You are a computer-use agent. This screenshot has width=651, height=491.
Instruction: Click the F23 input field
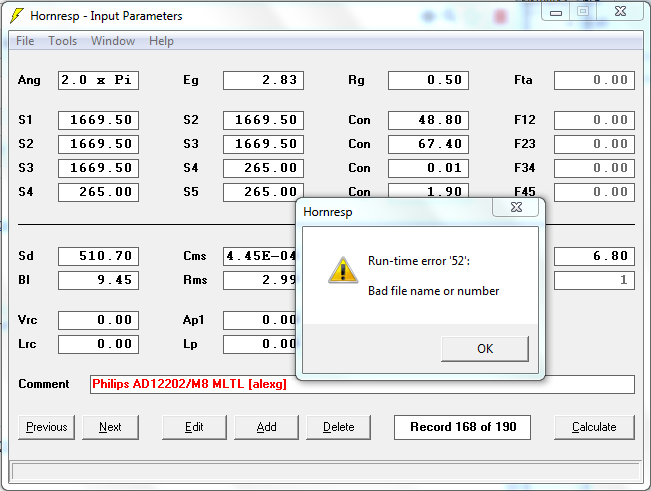pos(594,144)
